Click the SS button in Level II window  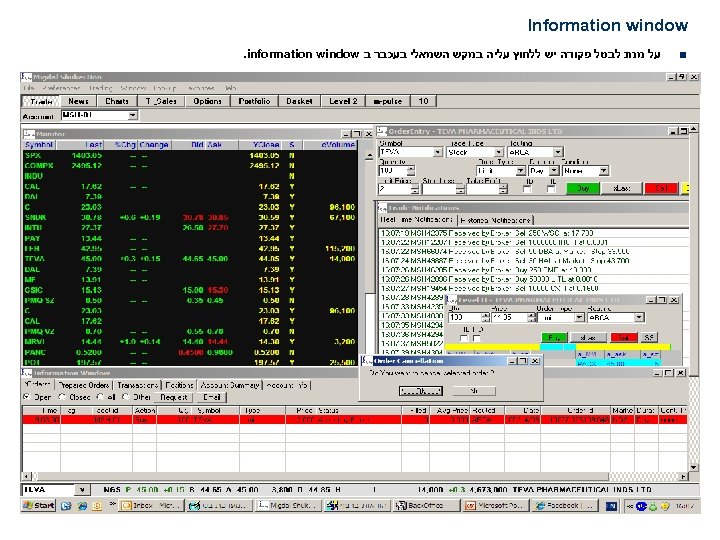pos(648,338)
